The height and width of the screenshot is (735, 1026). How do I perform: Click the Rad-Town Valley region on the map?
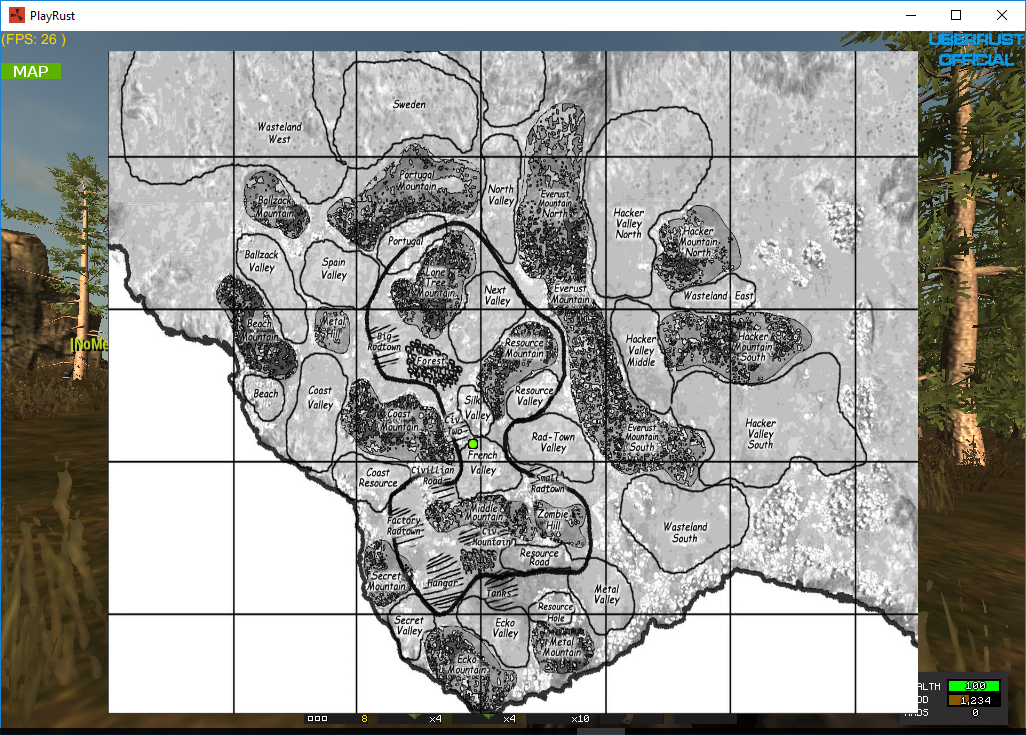[553, 442]
